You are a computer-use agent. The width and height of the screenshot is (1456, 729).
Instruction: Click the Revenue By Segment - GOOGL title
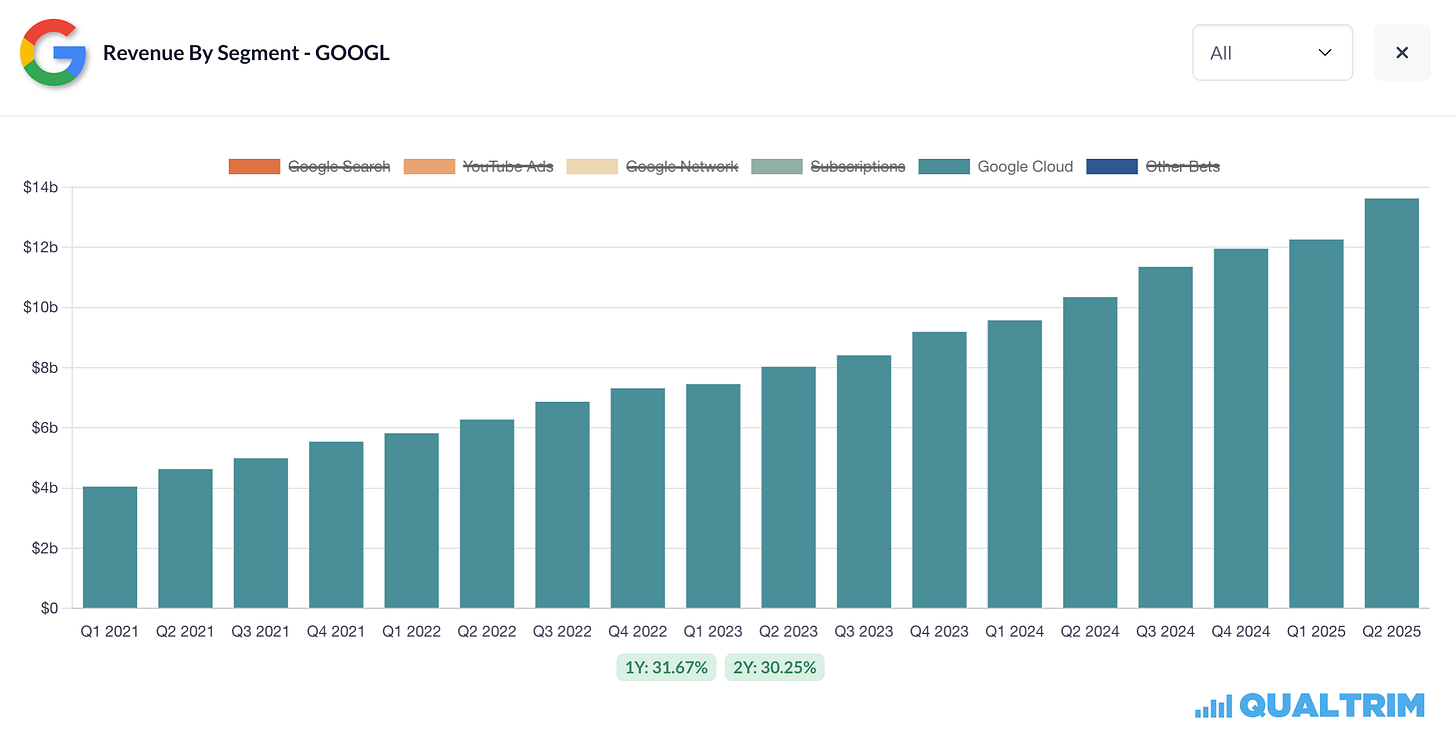click(x=246, y=53)
